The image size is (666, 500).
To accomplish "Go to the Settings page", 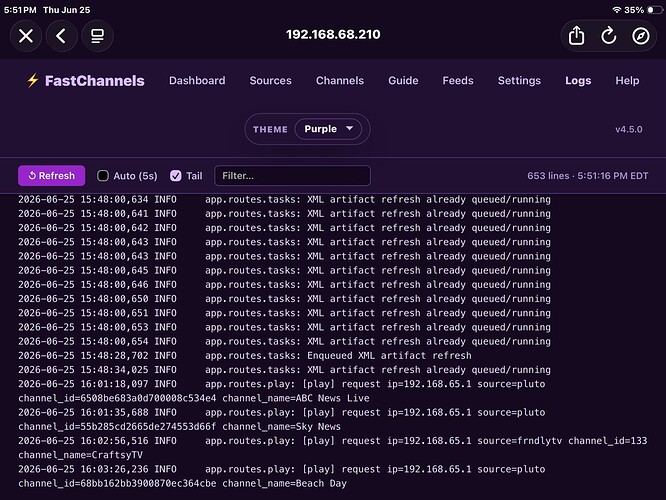I will (x=519, y=80).
